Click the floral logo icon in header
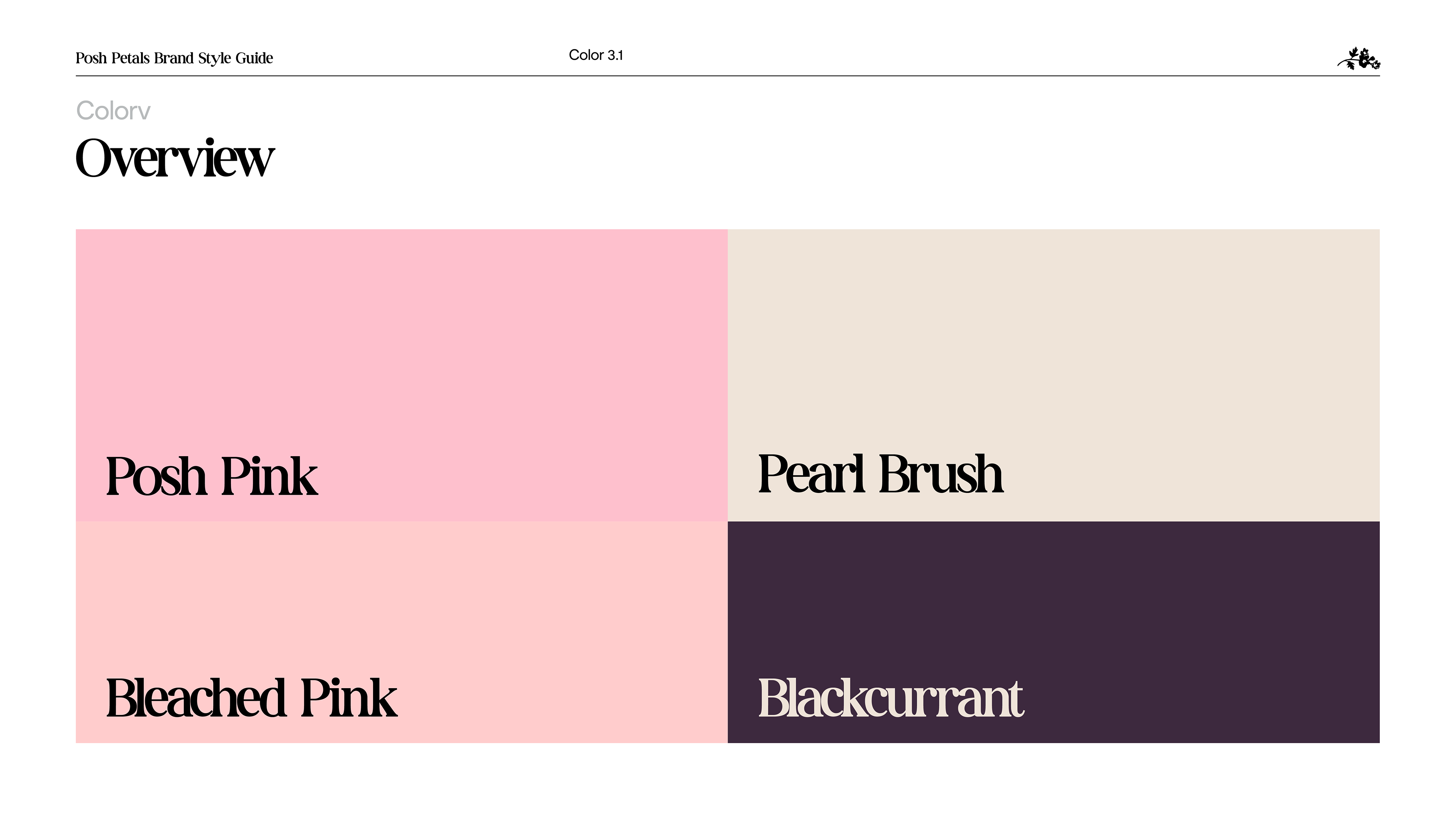This screenshot has width=1456, height=819. [x=1358, y=58]
